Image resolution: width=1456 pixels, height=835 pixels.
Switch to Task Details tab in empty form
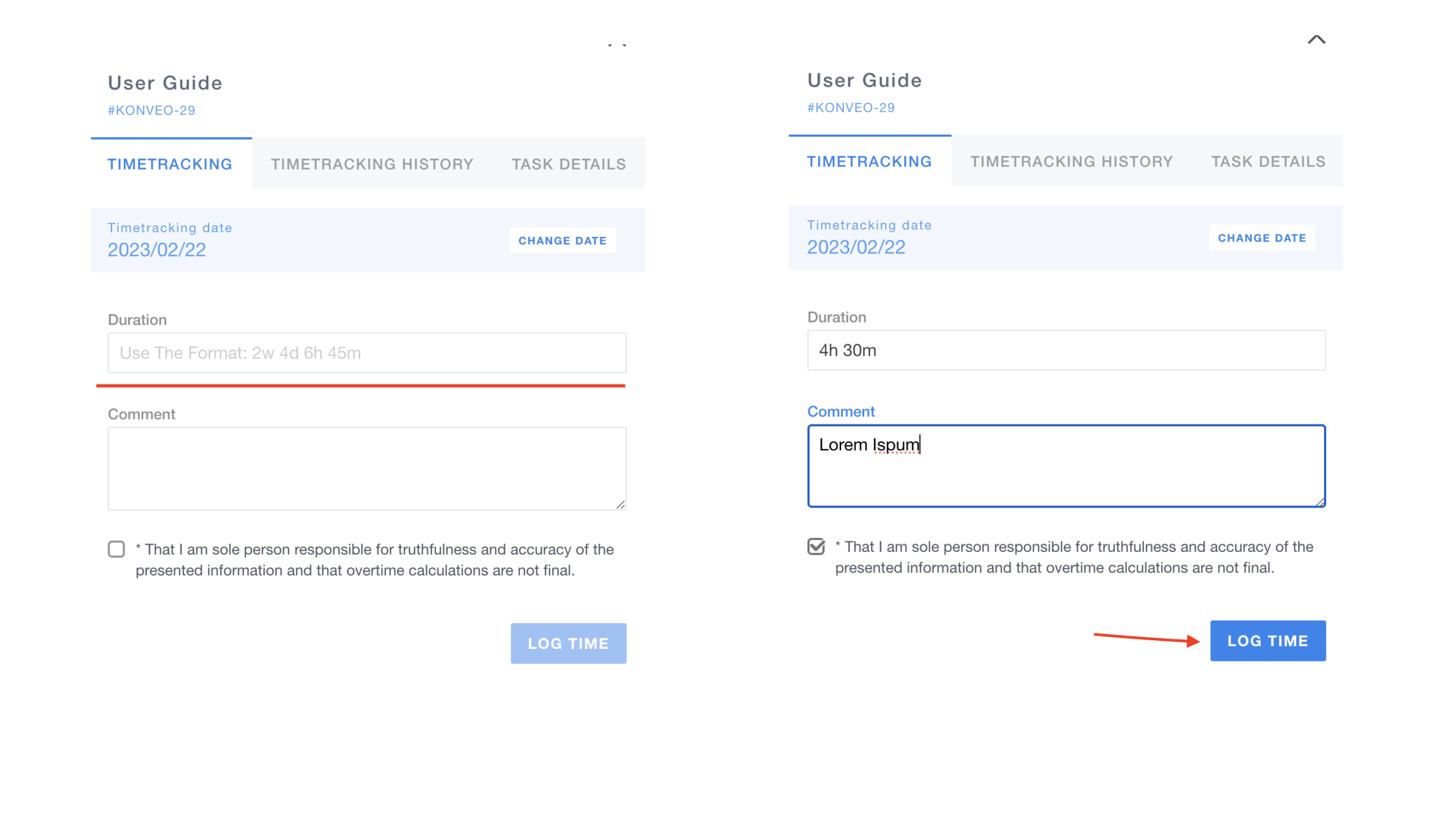pyautogui.click(x=569, y=164)
